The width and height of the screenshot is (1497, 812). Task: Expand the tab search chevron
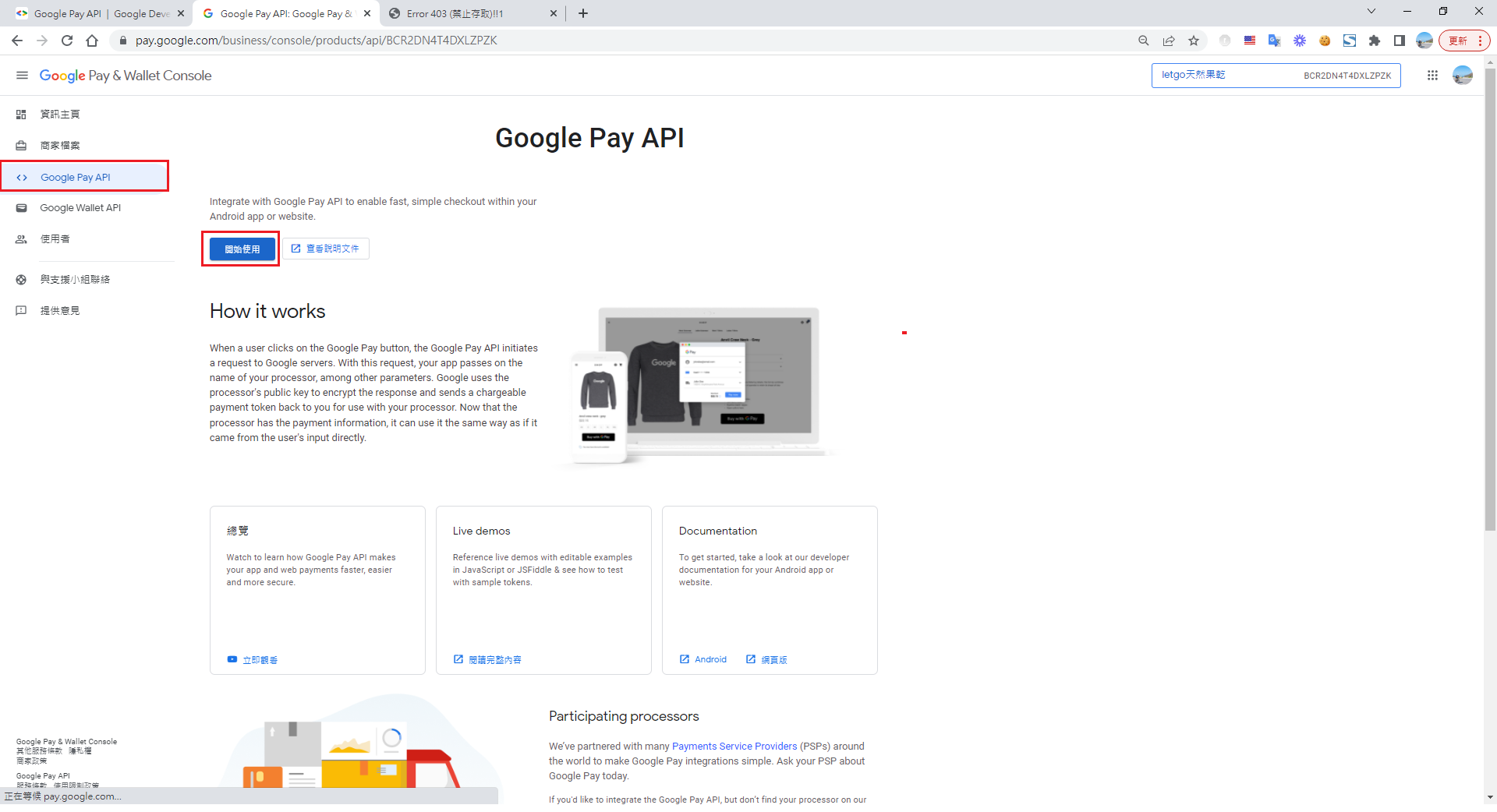click(x=1371, y=12)
